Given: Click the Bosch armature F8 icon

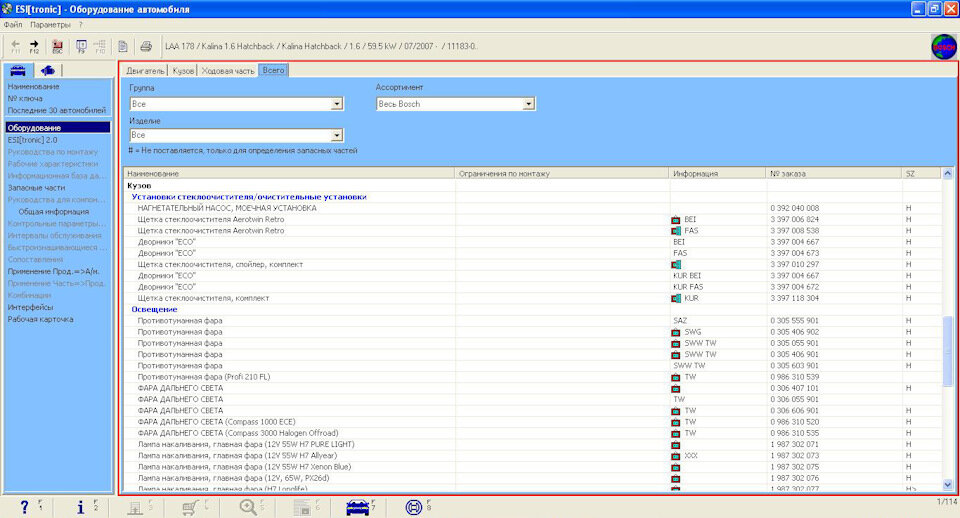Looking at the screenshot, I should tap(414, 507).
